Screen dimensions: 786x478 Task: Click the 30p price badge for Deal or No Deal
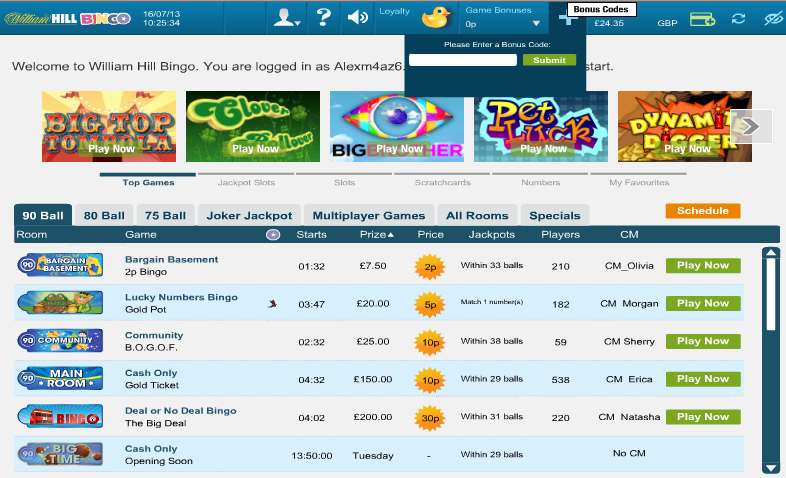point(430,418)
